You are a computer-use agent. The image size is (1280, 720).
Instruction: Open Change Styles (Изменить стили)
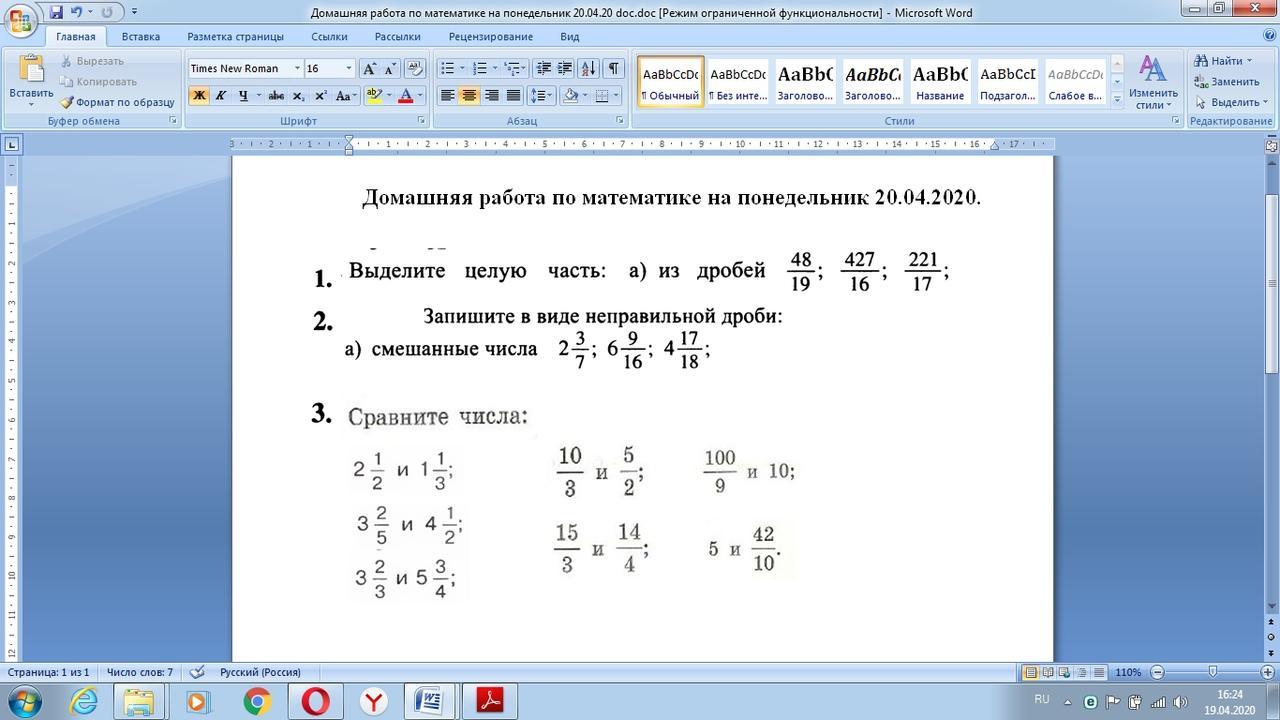1153,82
